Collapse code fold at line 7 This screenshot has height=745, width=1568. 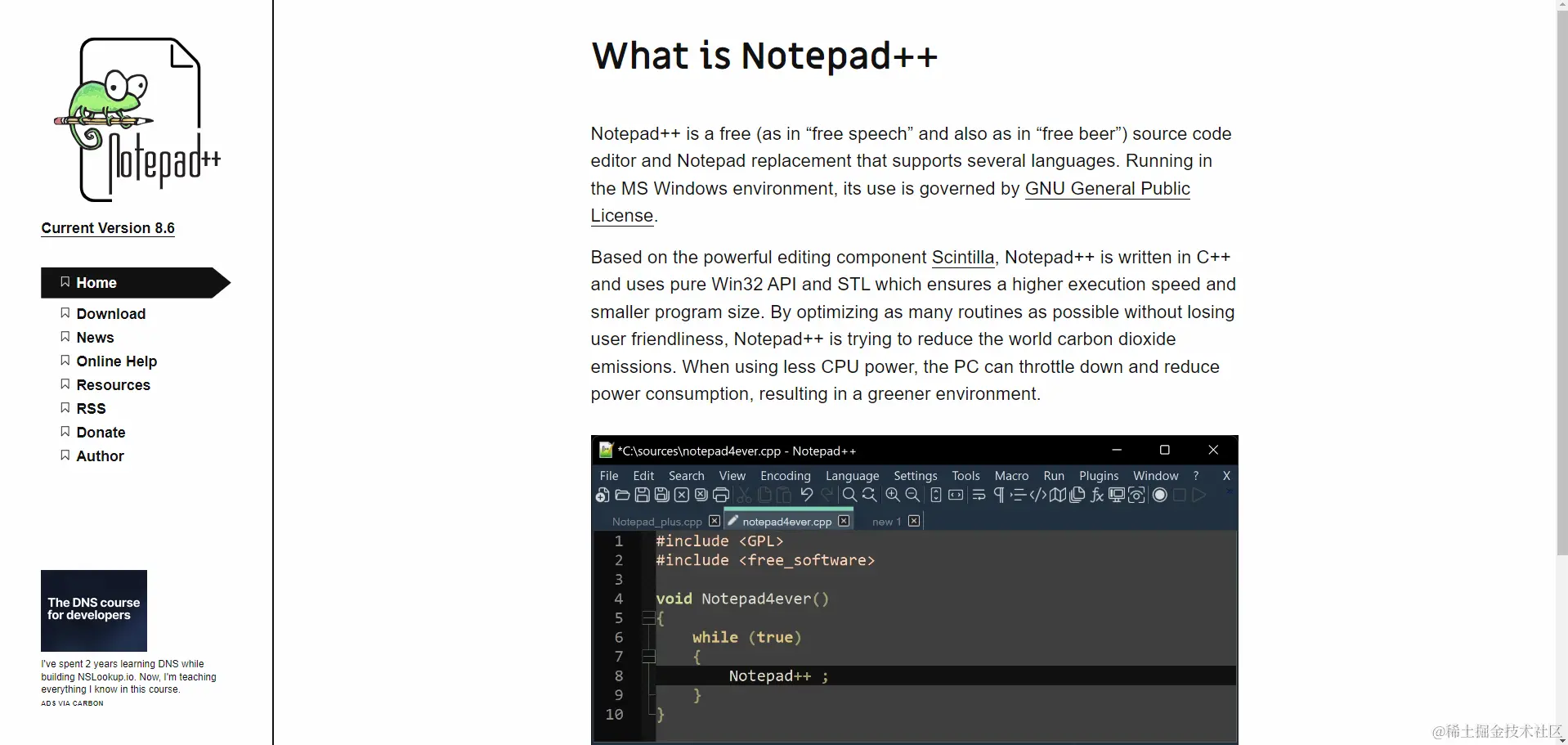[648, 656]
